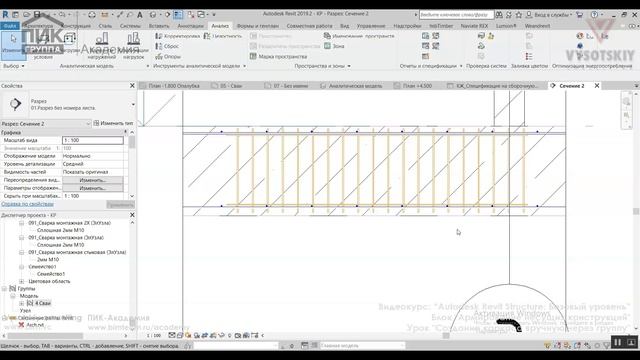Open the Выбор panel dropdown
The image size is (640, 360).
coord(13,66)
